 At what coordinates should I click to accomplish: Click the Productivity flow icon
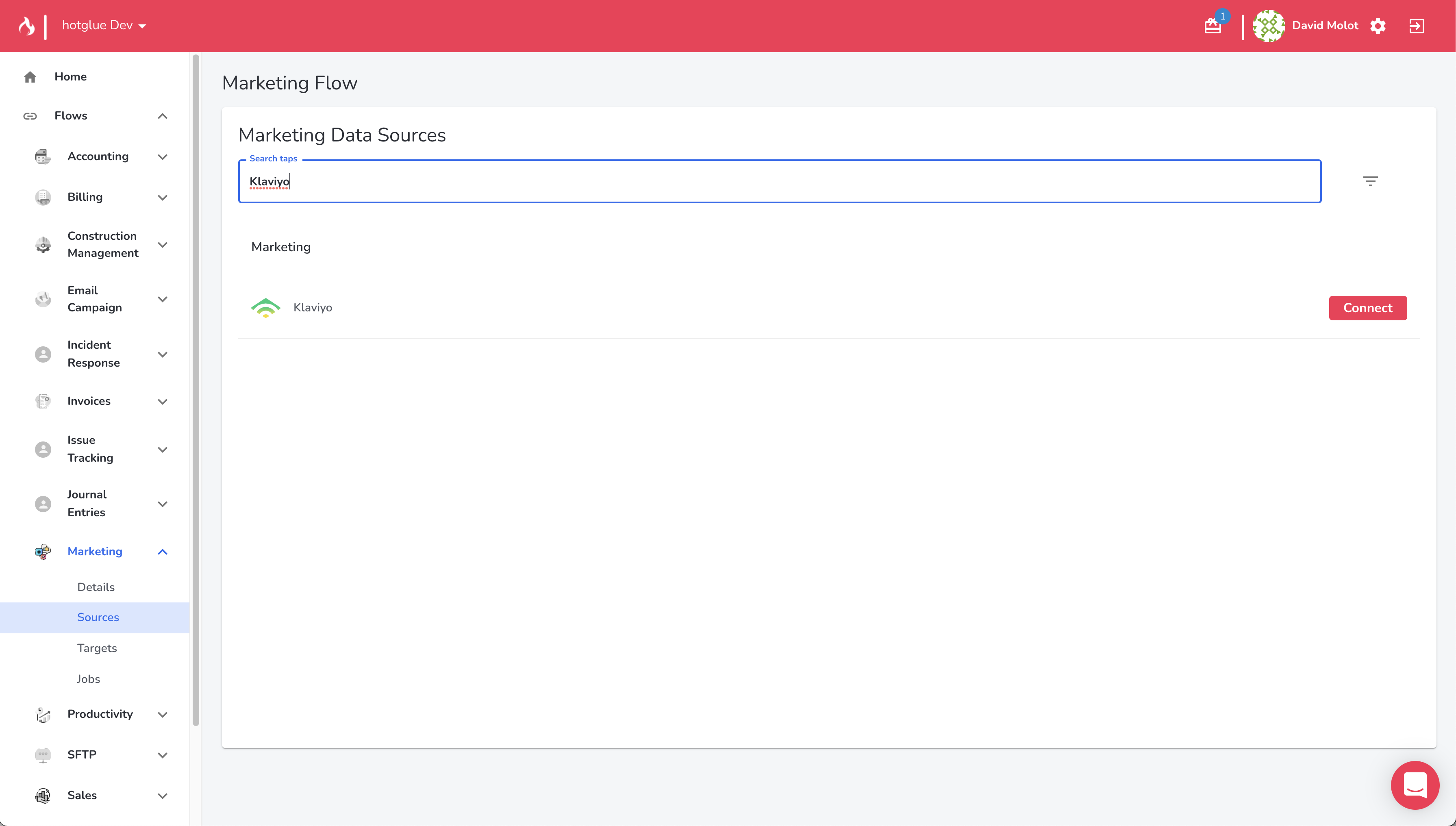coord(43,714)
